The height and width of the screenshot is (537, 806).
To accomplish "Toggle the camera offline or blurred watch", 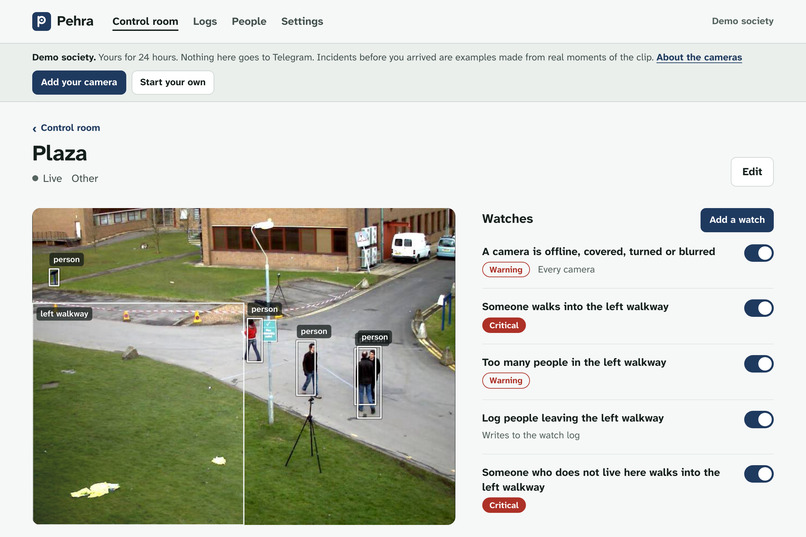I will [759, 253].
